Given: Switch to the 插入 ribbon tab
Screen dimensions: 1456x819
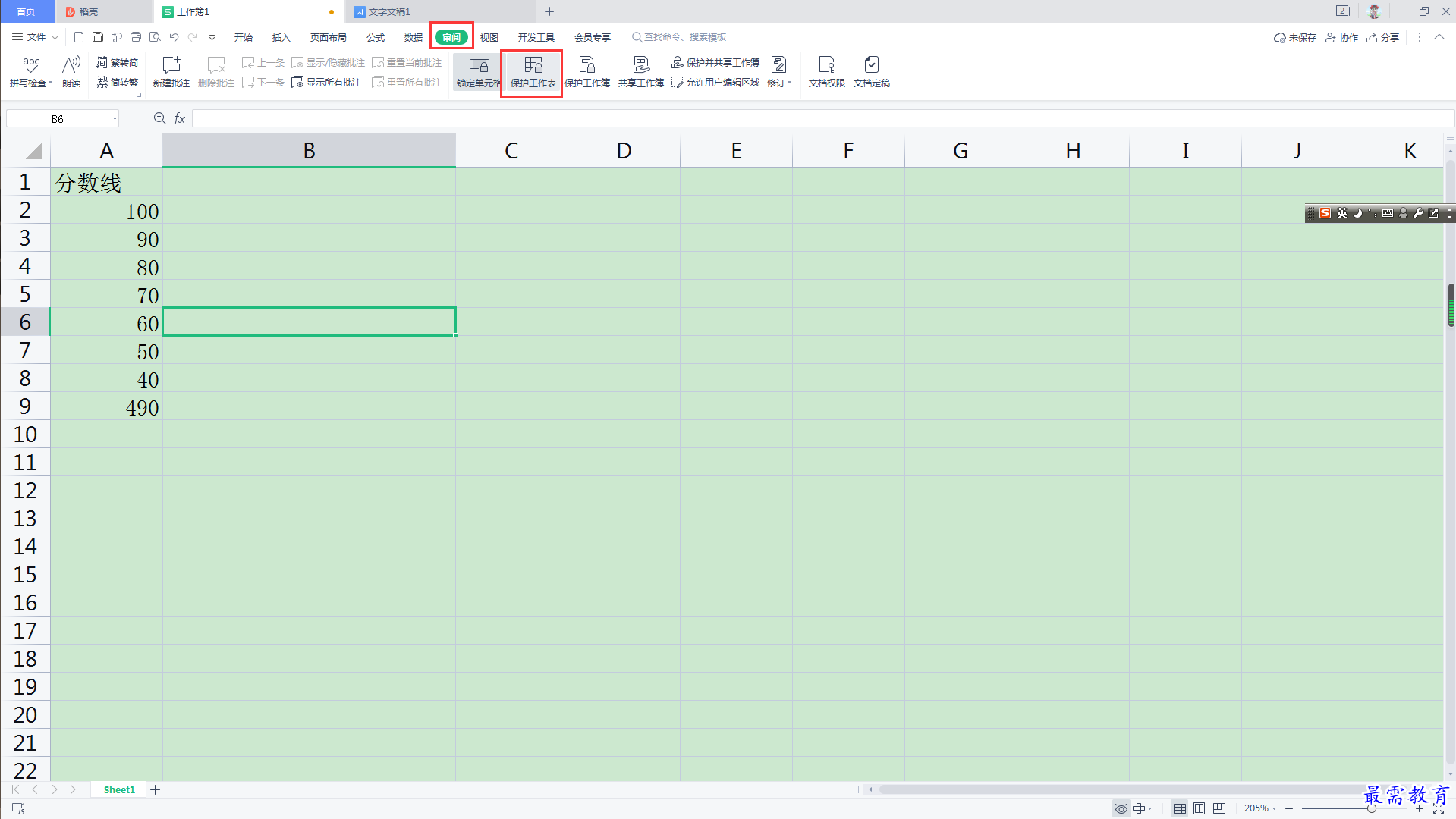Looking at the screenshot, I should (281, 37).
